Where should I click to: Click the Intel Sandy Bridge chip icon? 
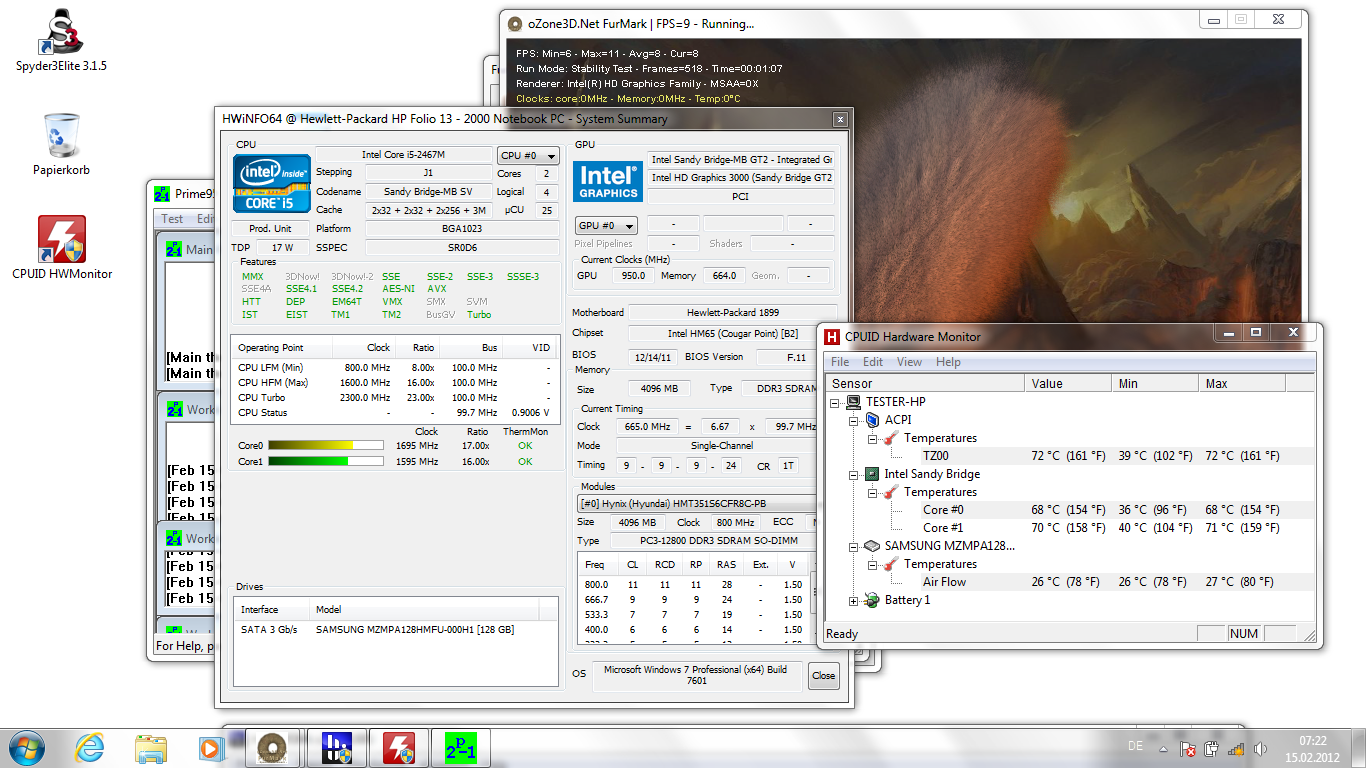(x=872, y=474)
